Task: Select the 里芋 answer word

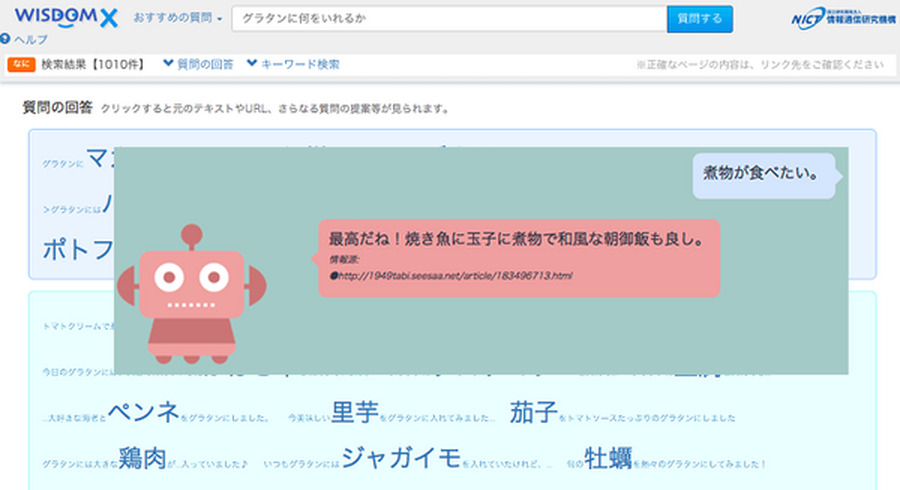Action: 354,412
